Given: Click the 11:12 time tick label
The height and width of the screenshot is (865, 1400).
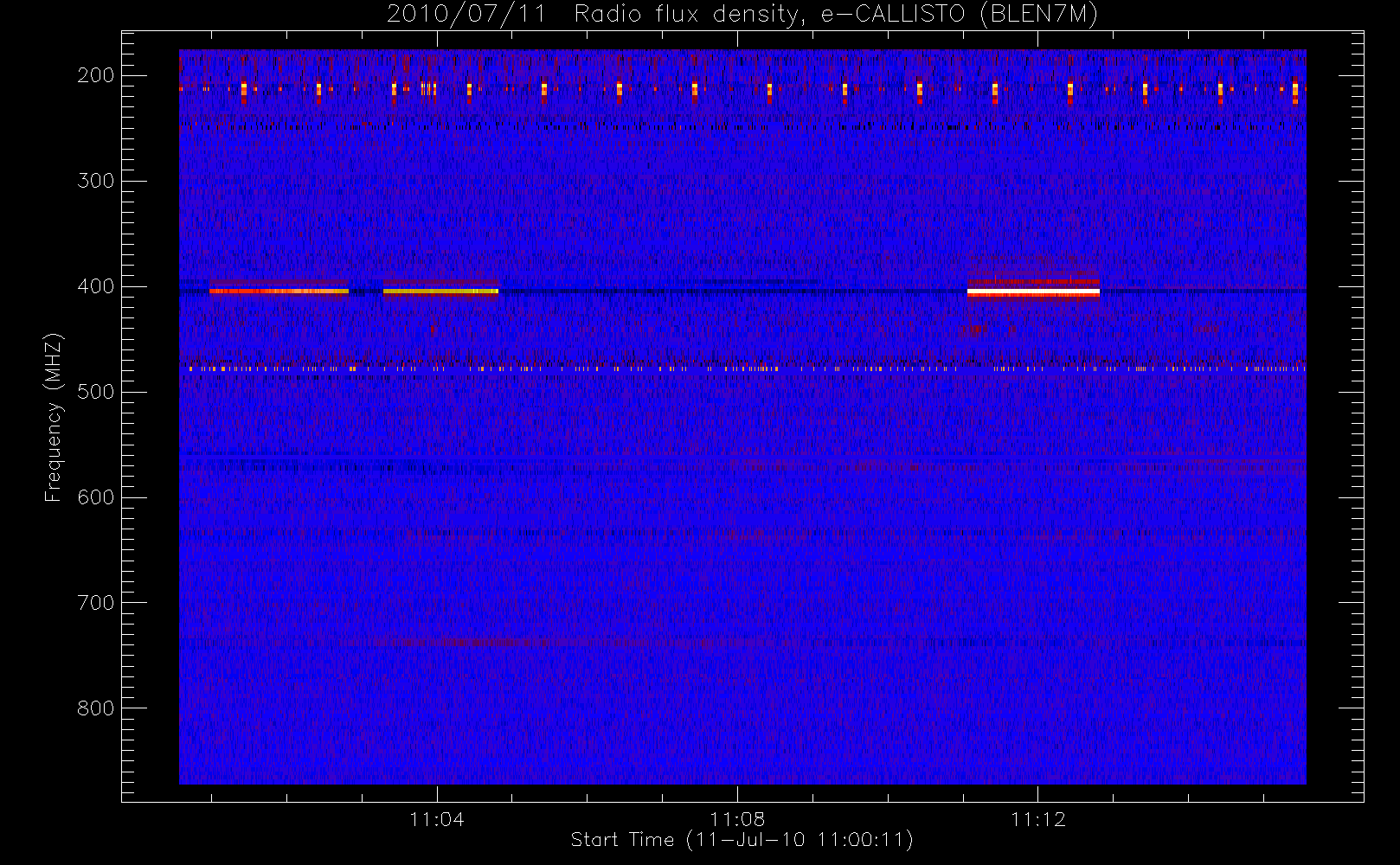Looking at the screenshot, I should (x=1038, y=819).
